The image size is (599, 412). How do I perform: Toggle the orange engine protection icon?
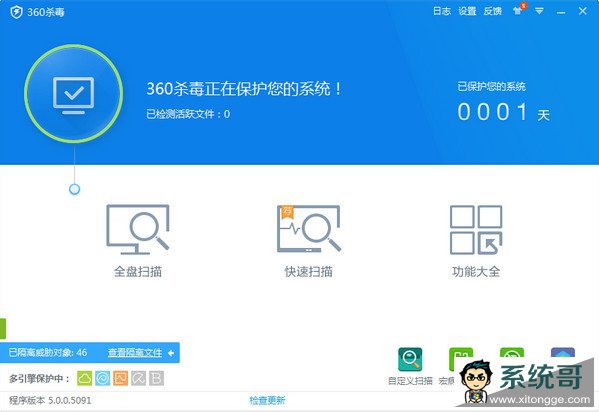click(120, 378)
